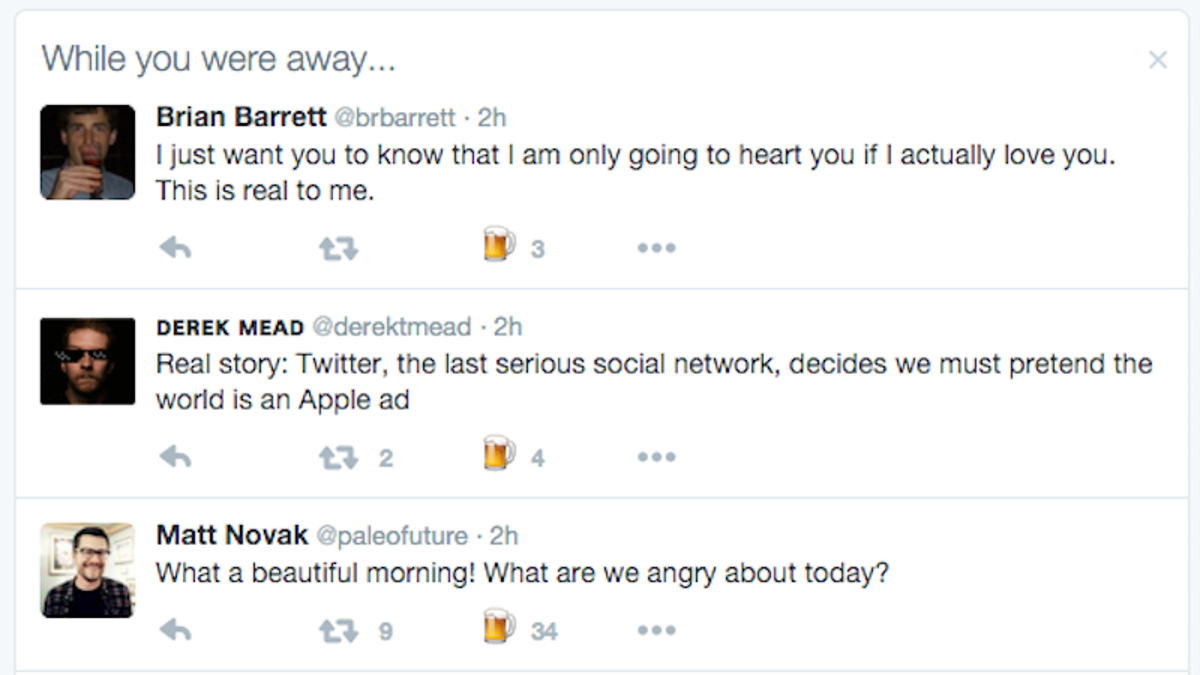The image size is (1200, 675).
Task: Open the 2h timestamp on Matt Novak's tweet
Action: [504, 536]
